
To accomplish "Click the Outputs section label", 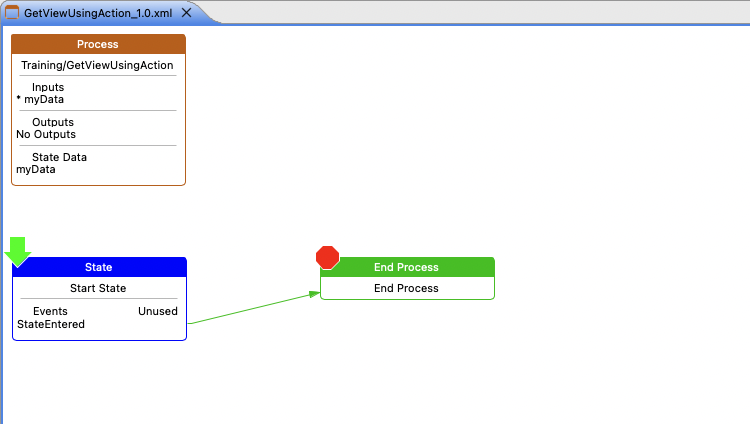I will coord(53,122).
